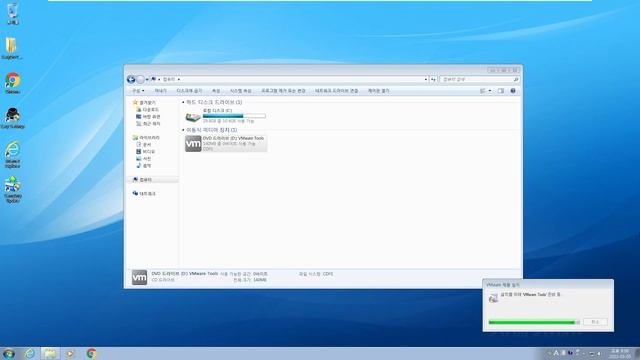Select Network (네트워크) in the sidebar

[144, 193]
